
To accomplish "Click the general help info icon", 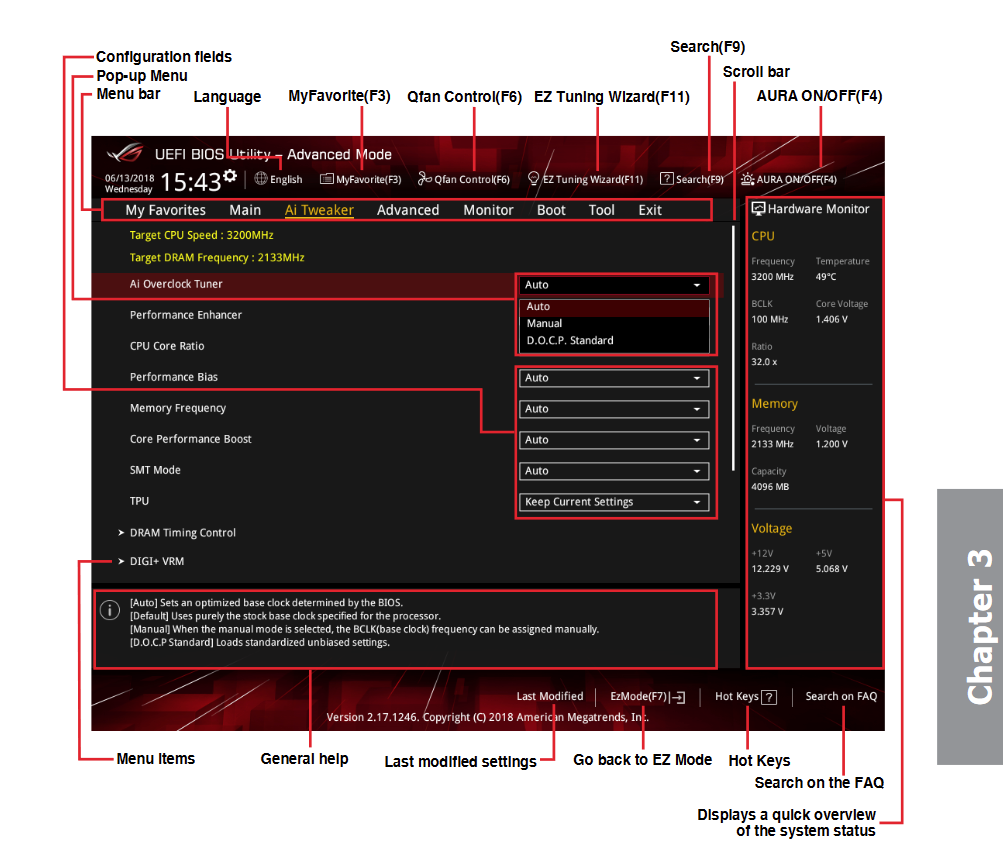I will [x=110, y=610].
